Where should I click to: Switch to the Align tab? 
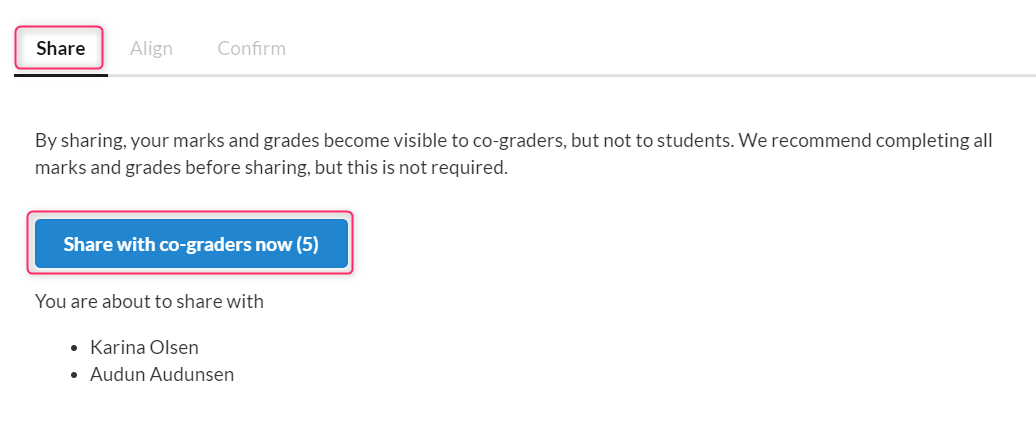(151, 48)
